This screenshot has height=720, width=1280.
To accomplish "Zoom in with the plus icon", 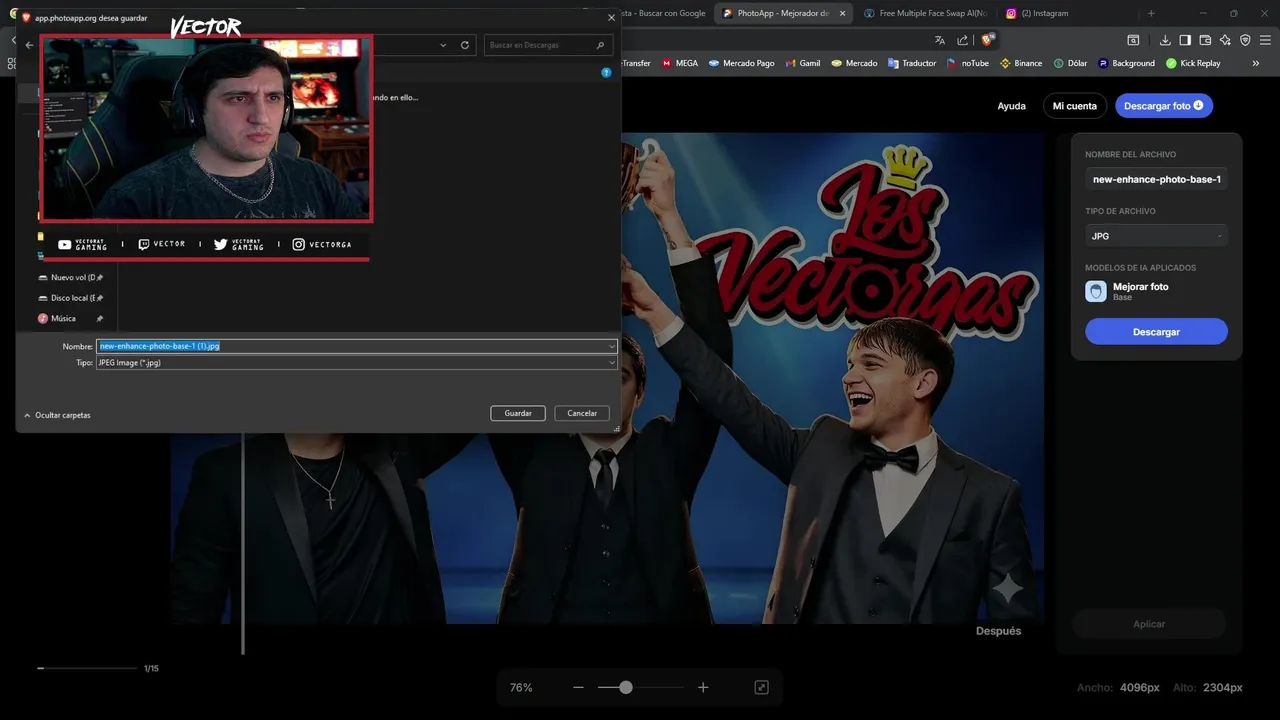I will (x=703, y=687).
